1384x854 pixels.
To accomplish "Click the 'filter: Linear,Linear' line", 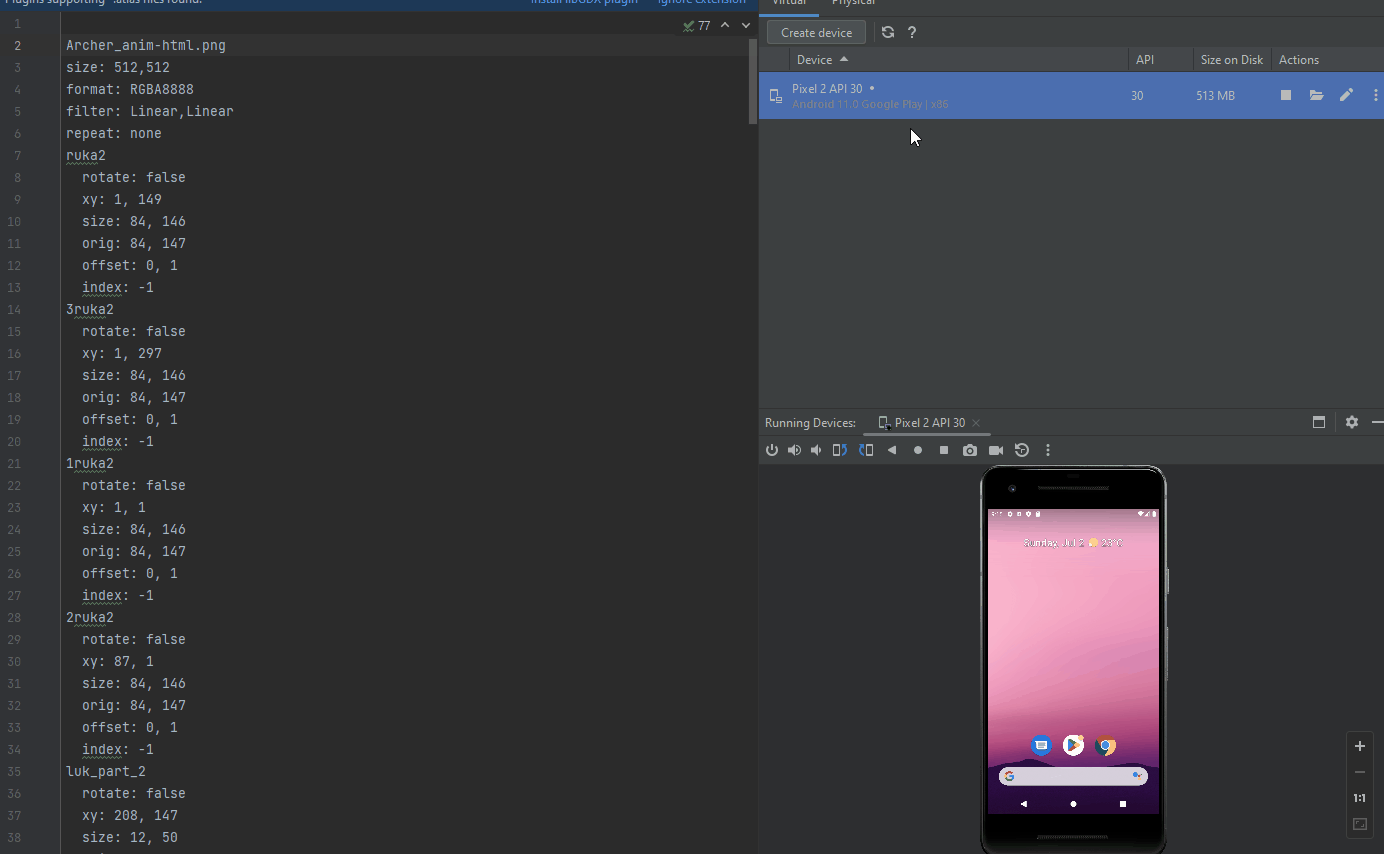I will click(150, 112).
